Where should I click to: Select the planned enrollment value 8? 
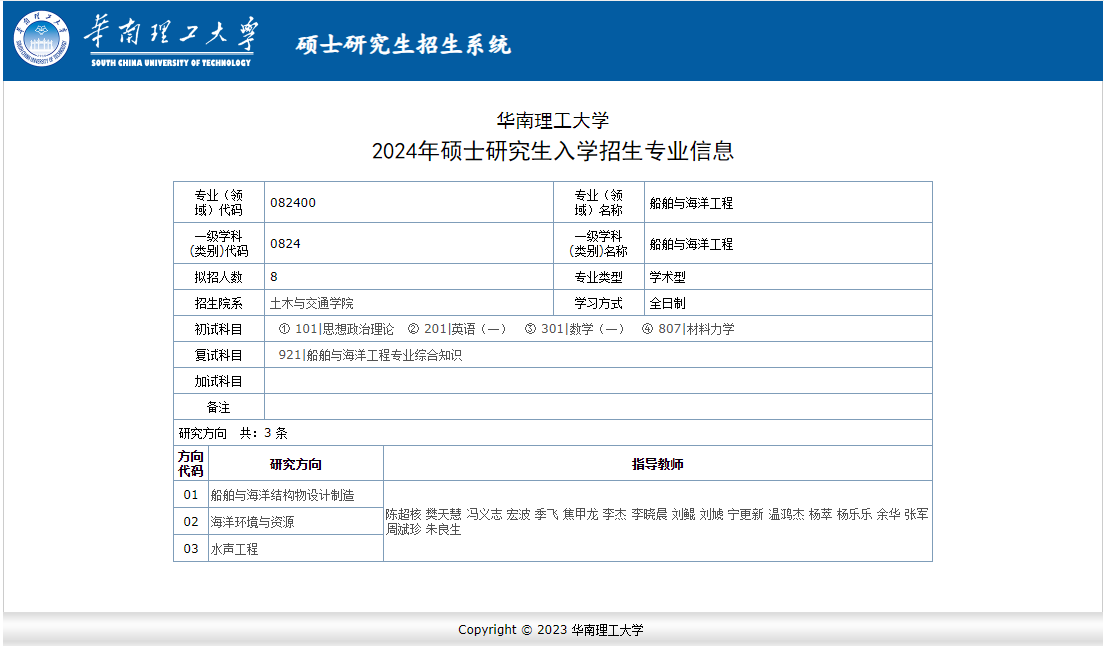point(274,277)
